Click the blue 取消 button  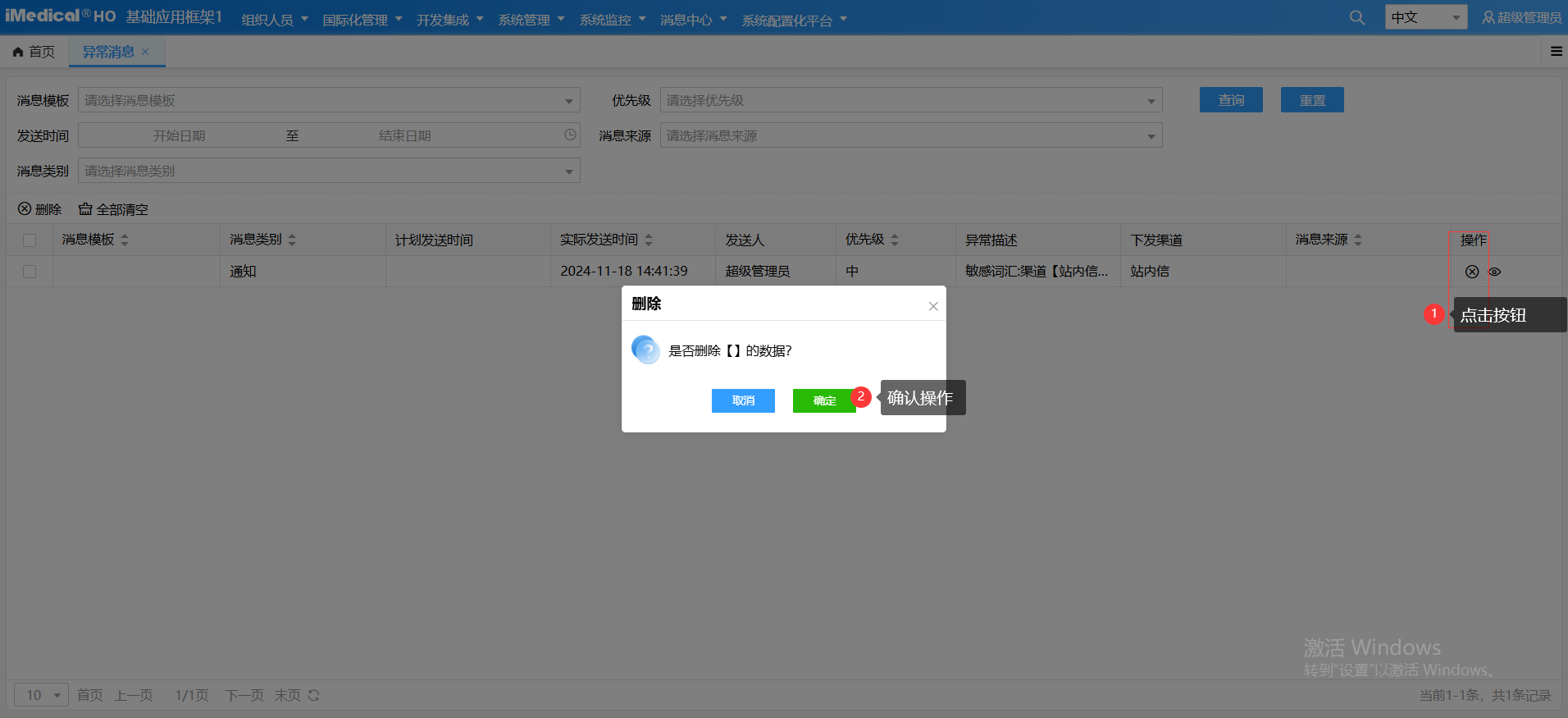[x=743, y=400]
